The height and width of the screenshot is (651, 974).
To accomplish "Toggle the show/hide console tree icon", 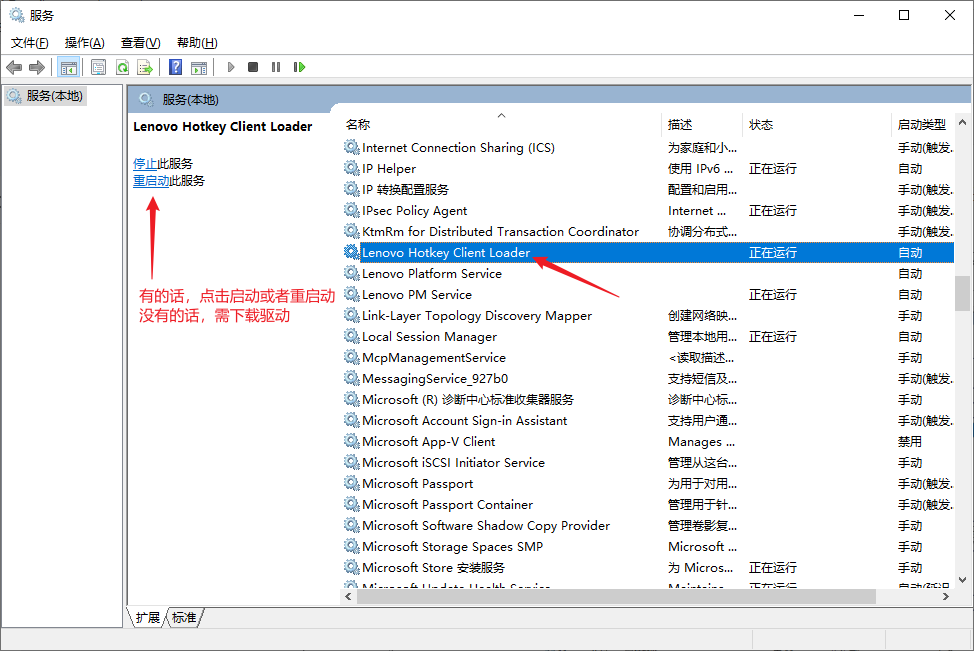I will [x=68, y=67].
